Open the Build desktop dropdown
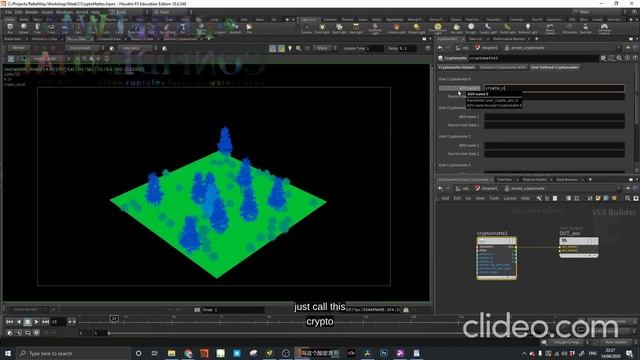The image size is (640, 360). pos(129,12)
